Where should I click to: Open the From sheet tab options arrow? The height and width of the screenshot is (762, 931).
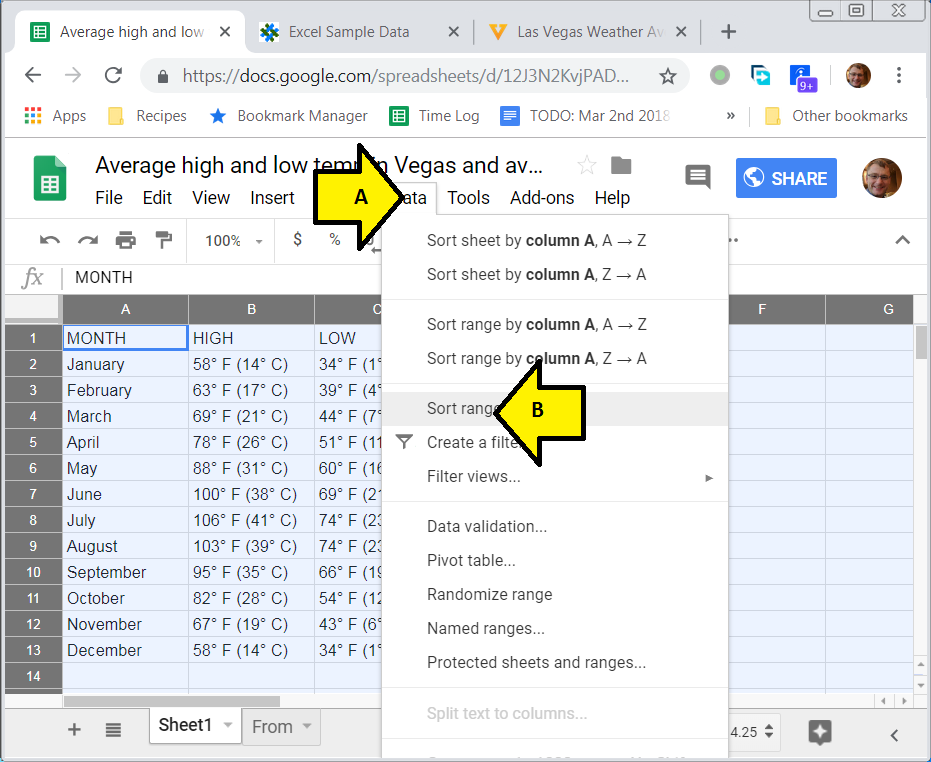(307, 726)
